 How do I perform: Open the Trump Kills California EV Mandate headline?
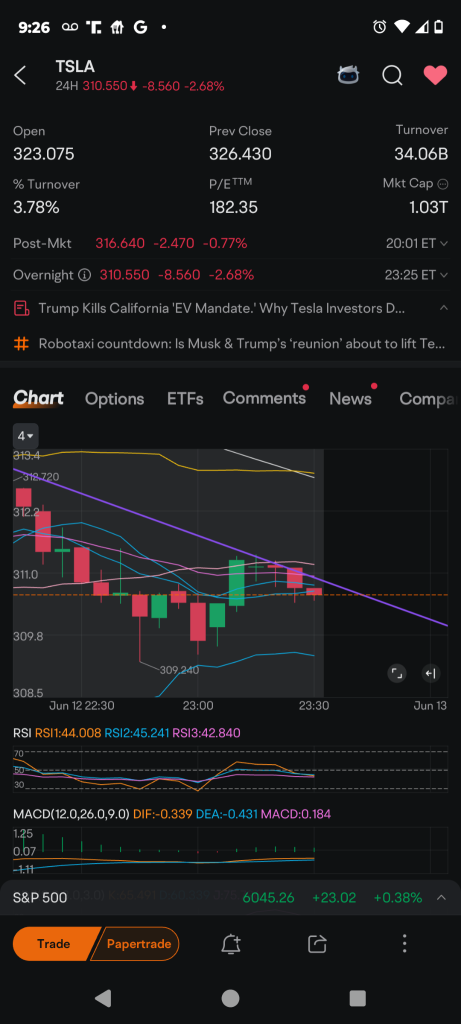tap(222, 308)
